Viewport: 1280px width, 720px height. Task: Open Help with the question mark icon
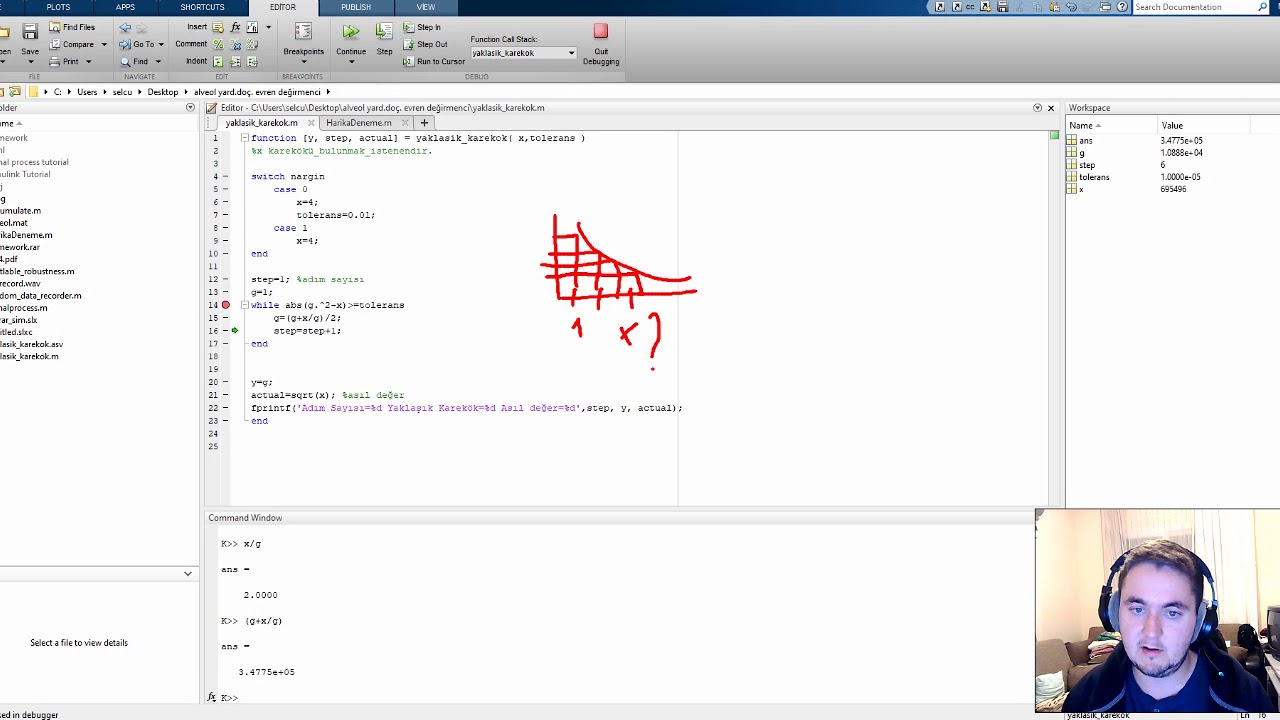[x=1122, y=7]
